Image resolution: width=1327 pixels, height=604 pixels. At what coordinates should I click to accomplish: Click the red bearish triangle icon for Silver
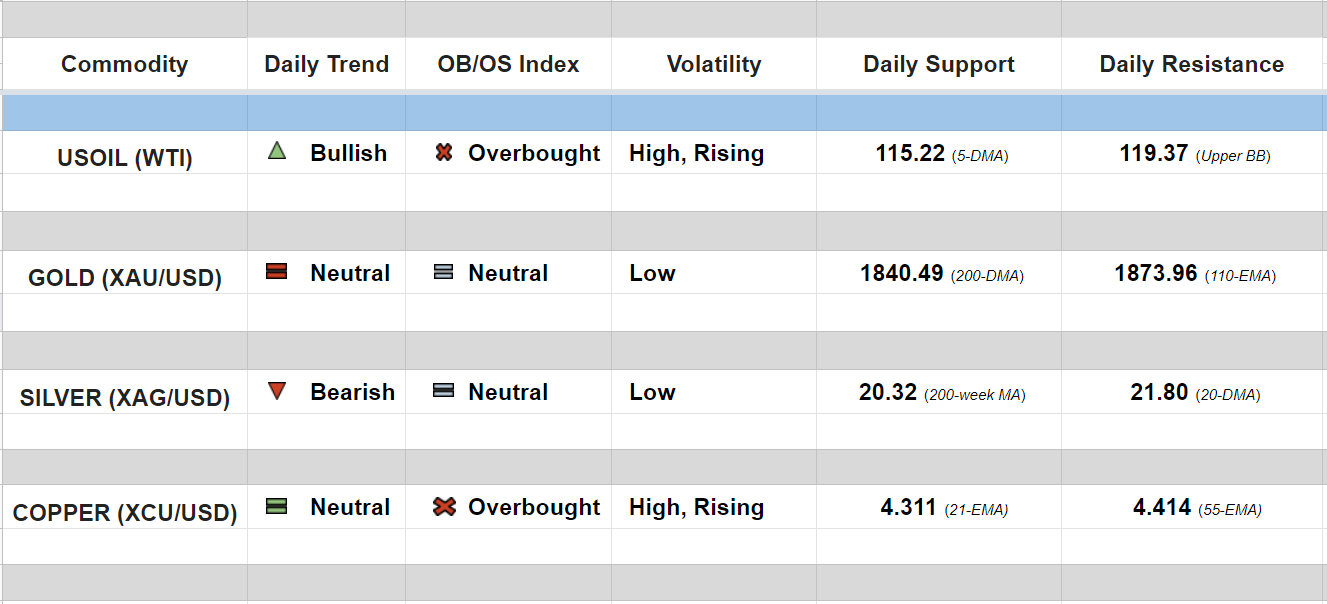point(277,392)
